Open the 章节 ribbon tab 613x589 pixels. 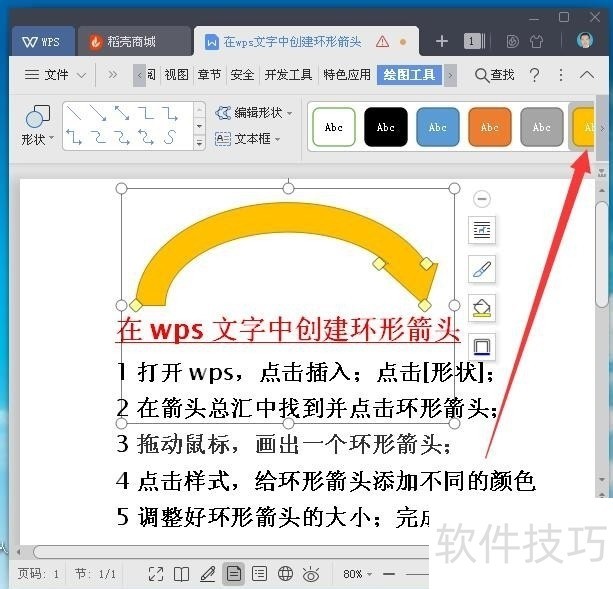pos(209,74)
